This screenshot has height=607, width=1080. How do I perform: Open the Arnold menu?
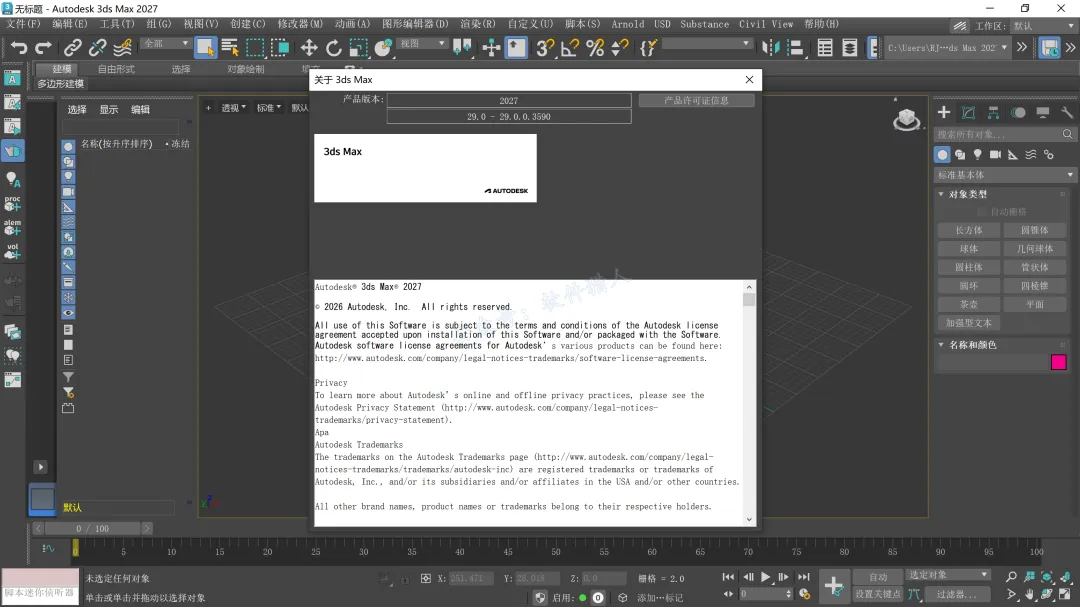(x=628, y=24)
